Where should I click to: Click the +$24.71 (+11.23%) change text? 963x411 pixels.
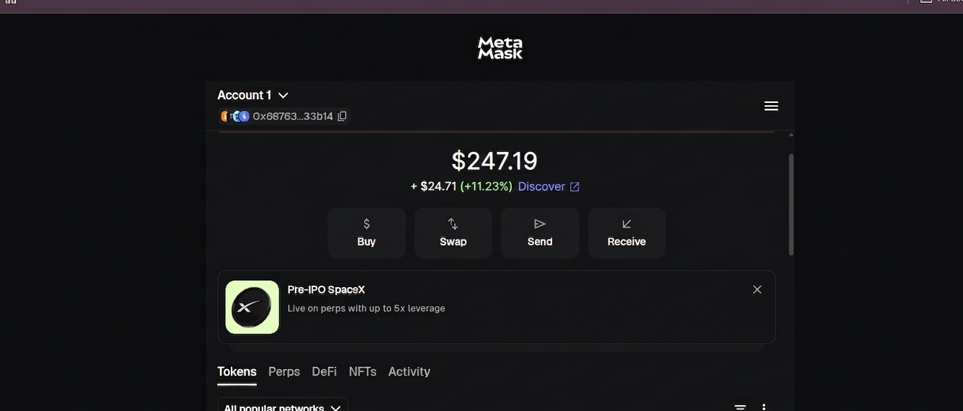pos(461,186)
